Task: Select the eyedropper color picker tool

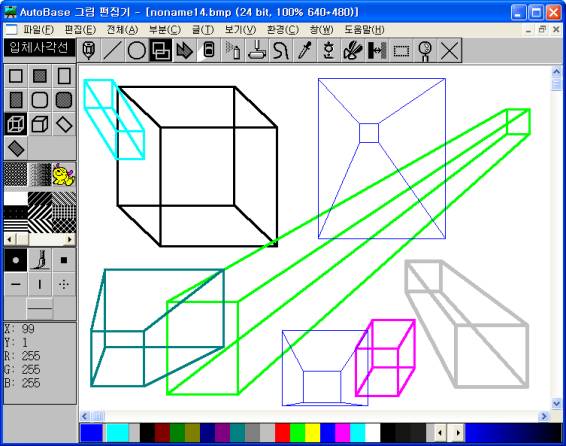Action: click(305, 51)
